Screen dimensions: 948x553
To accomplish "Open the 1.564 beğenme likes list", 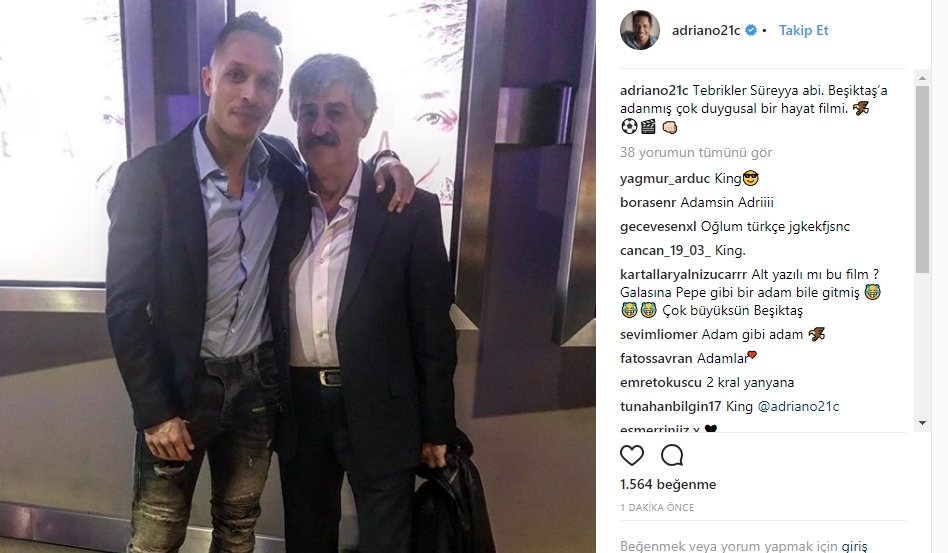I will [x=668, y=484].
